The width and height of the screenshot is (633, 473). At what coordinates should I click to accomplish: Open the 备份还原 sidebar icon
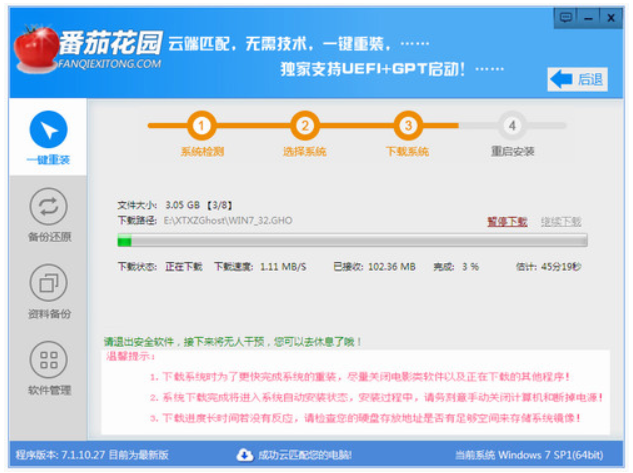point(48,206)
